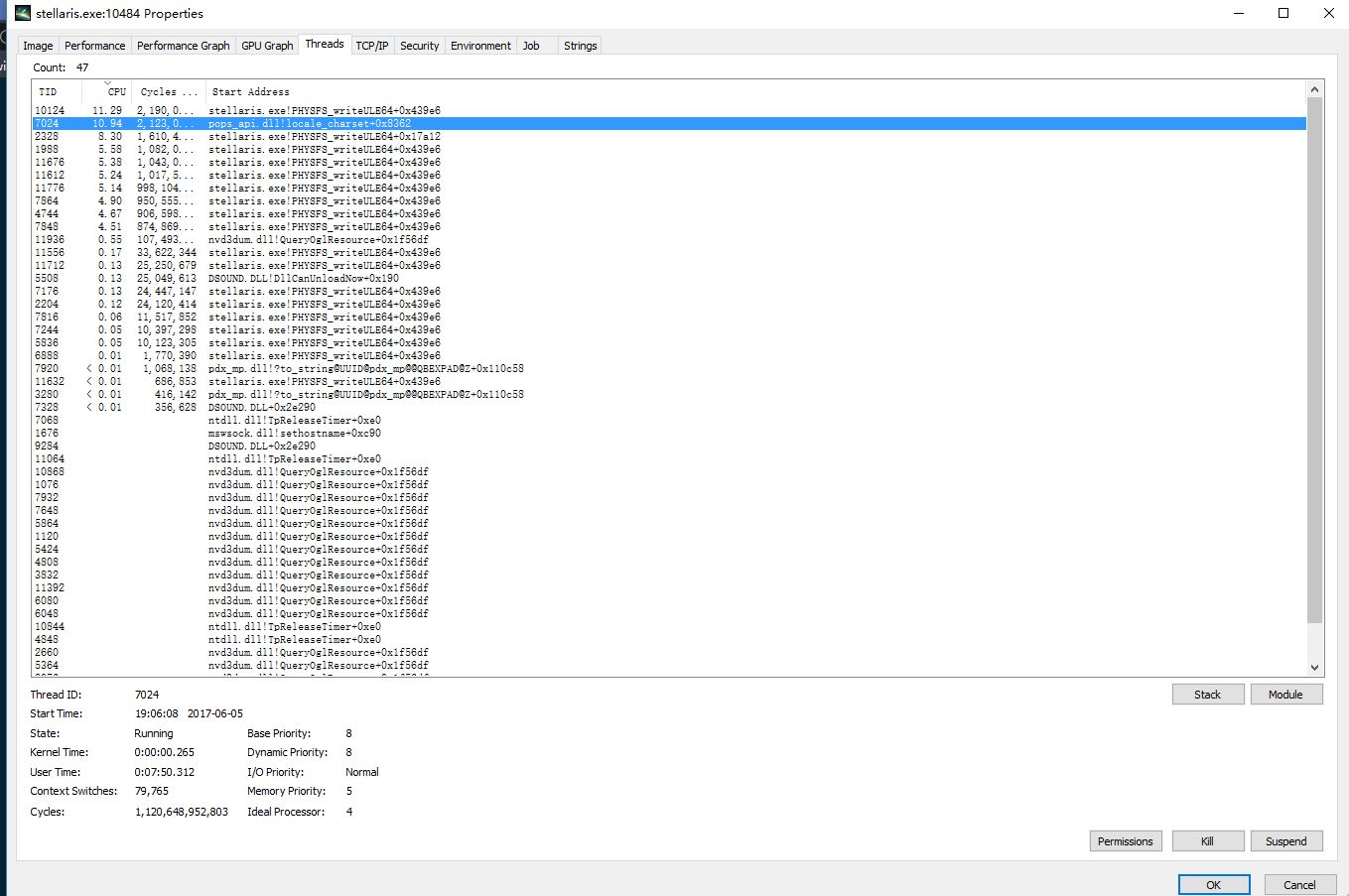Click the Stack button
Screen dimensions: 1349x896
point(1207,695)
